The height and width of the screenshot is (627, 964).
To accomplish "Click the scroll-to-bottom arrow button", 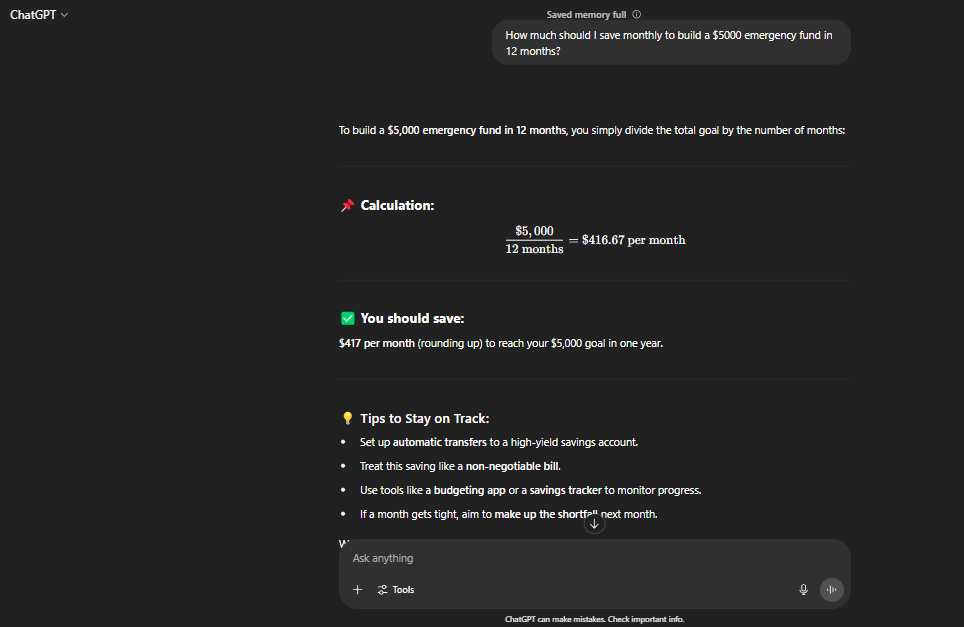I will (x=594, y=524).
